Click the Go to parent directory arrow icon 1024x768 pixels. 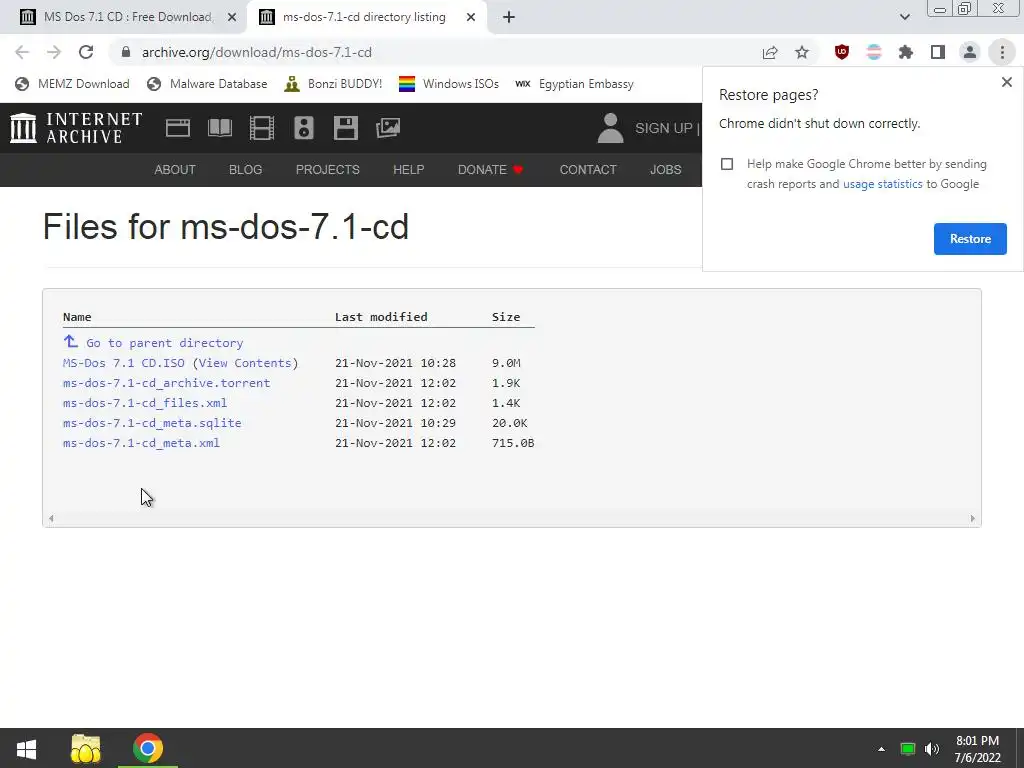pos(71,341)
